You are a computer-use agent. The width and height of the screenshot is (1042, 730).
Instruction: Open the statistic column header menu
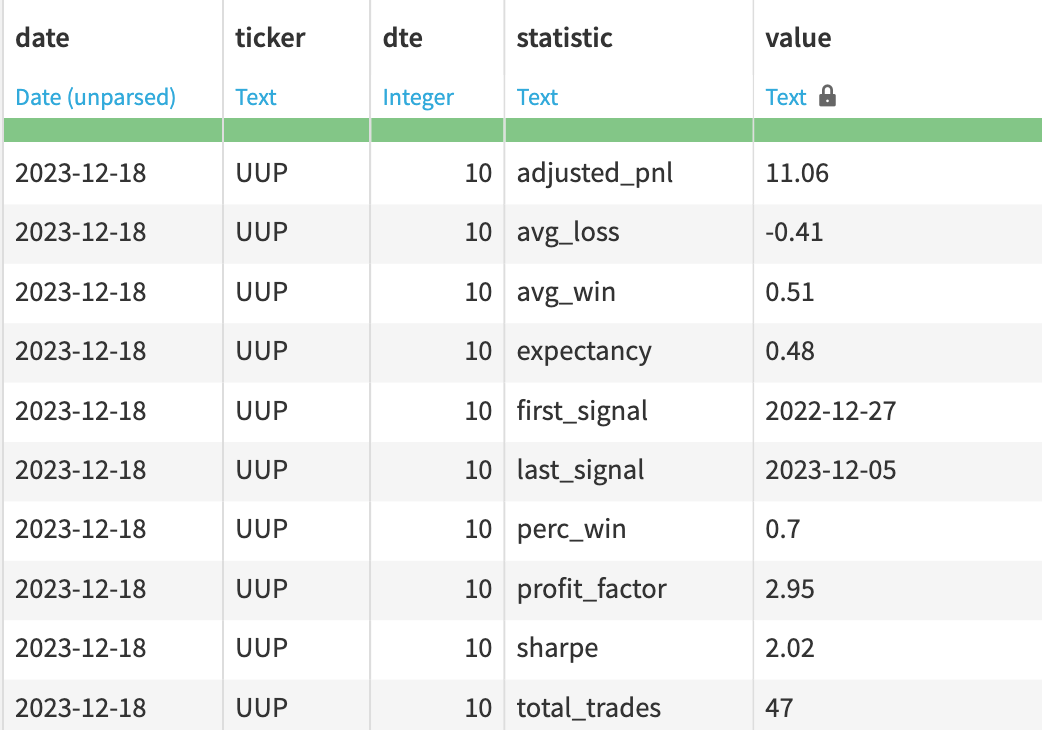click(x=564, y=39)
